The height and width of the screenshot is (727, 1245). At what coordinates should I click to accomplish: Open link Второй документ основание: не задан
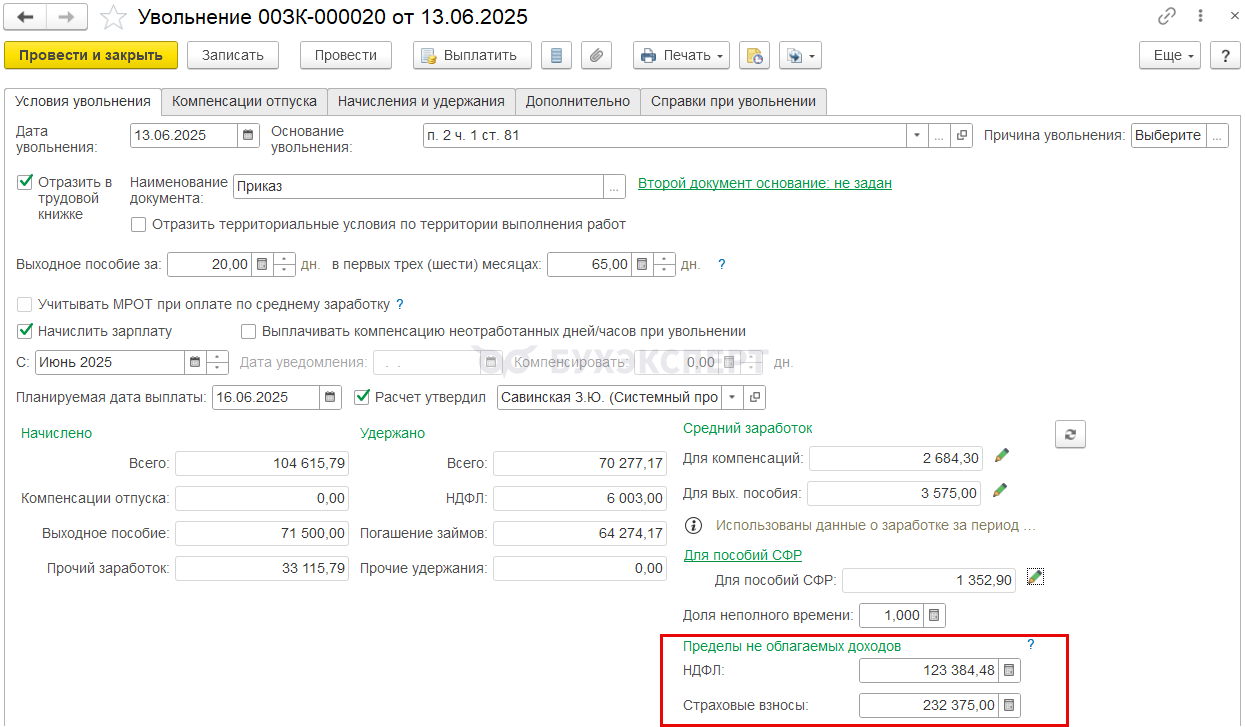(765, 183)
